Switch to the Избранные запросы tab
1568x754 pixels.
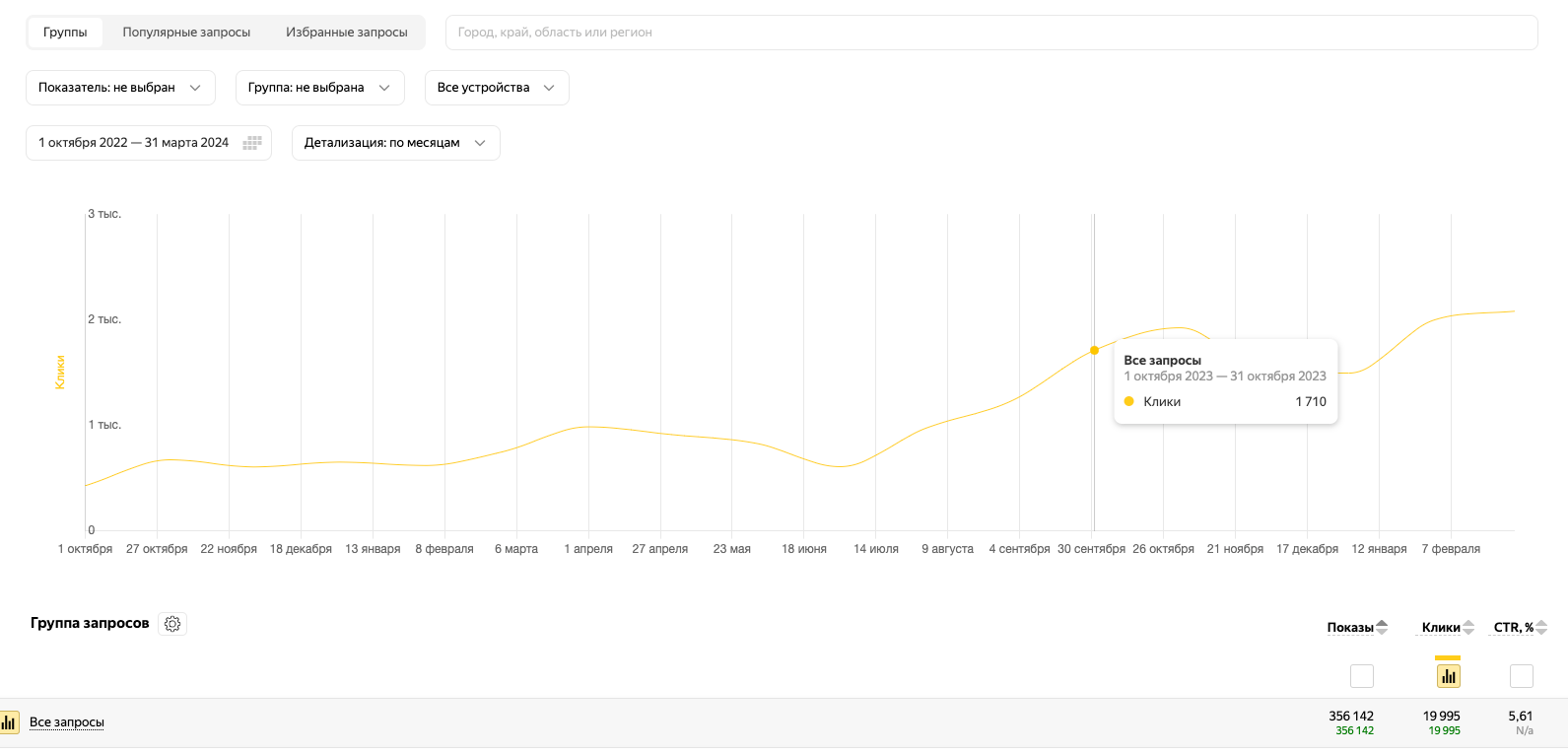pyautogui.click(x=346, y=33)
